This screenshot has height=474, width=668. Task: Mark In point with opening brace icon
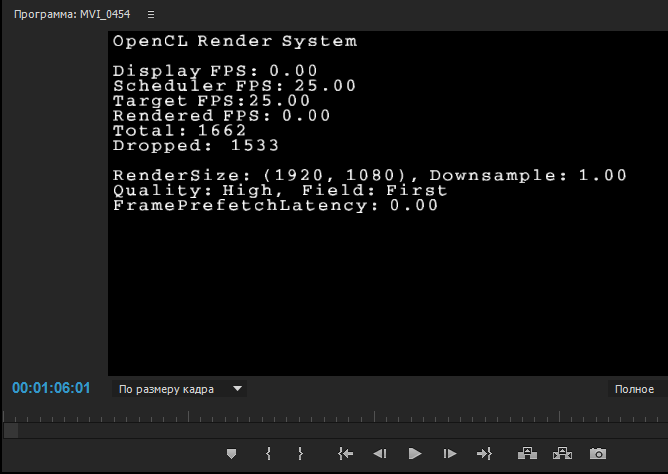pos(268,454)
